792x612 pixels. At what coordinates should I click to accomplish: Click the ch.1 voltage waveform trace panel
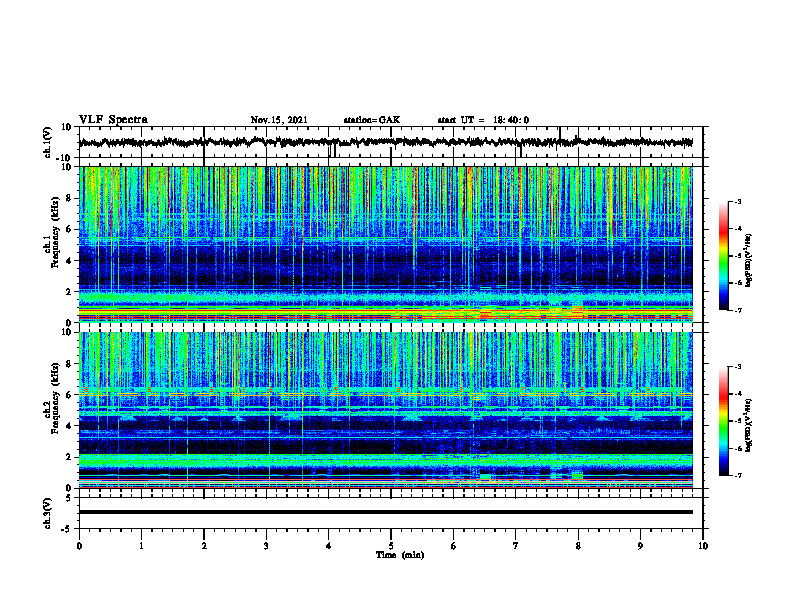[x=391, y=142]
